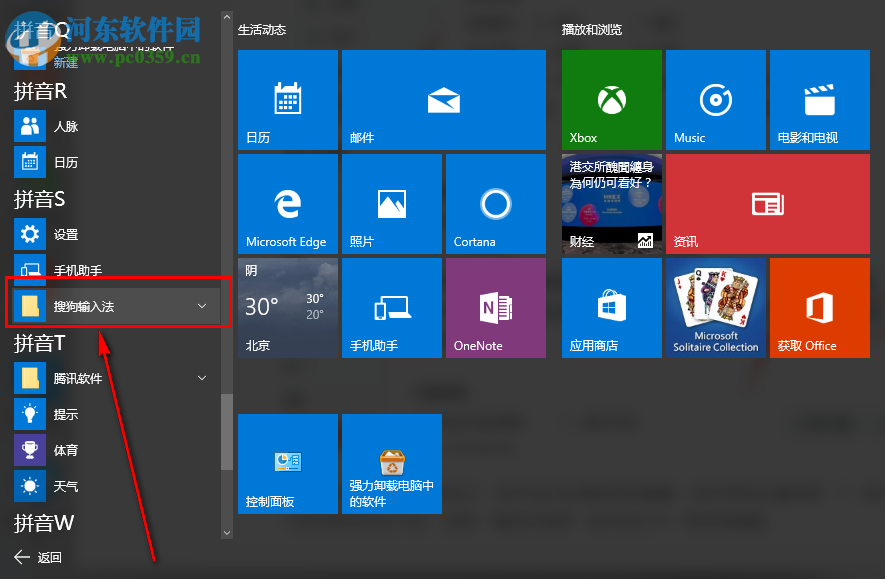Open the 强力卸载电脑中的软件 tile
Screen dimensions: 885x579
click(x=392, y=464)
